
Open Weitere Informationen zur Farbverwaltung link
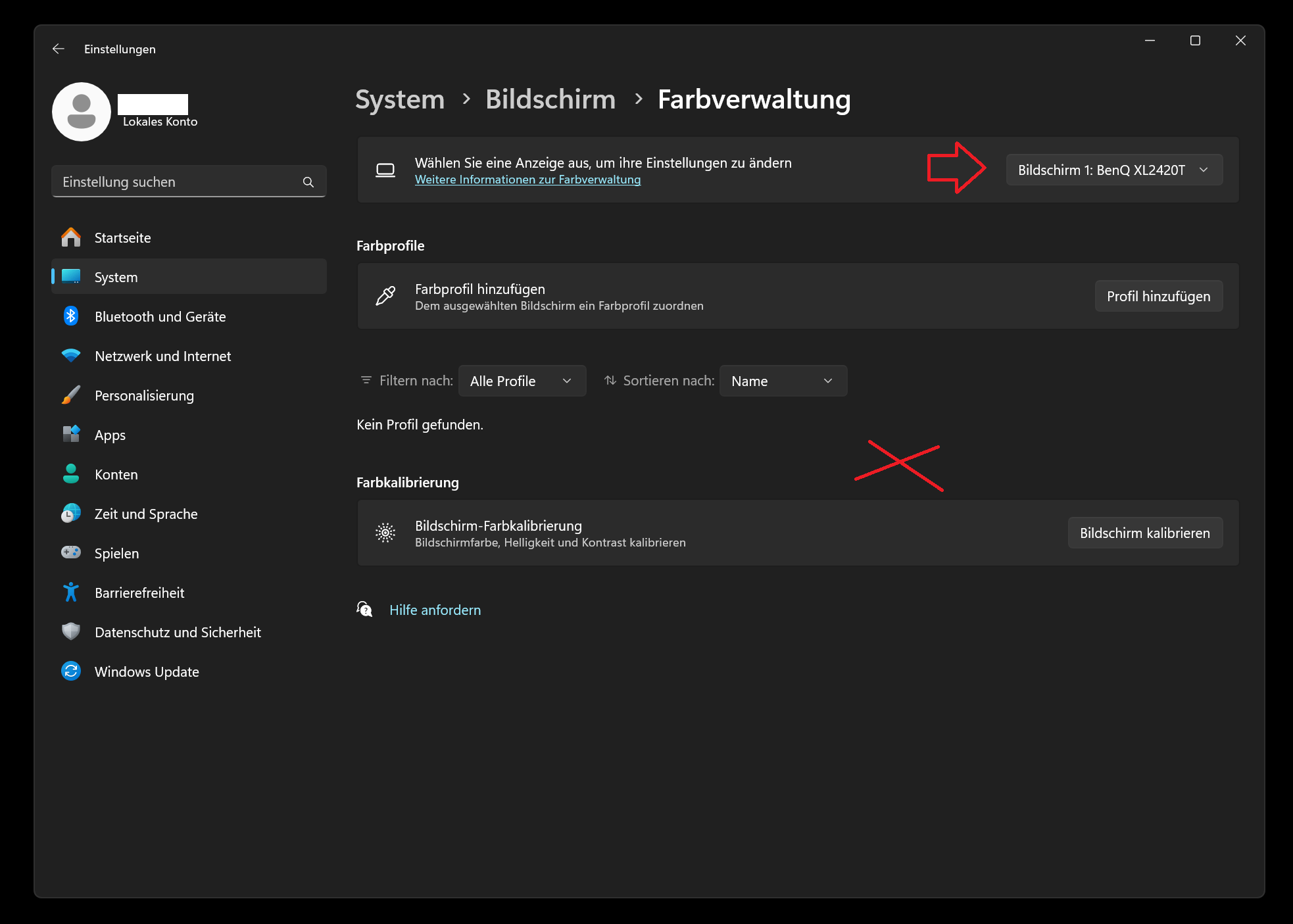tap(527, 180)
